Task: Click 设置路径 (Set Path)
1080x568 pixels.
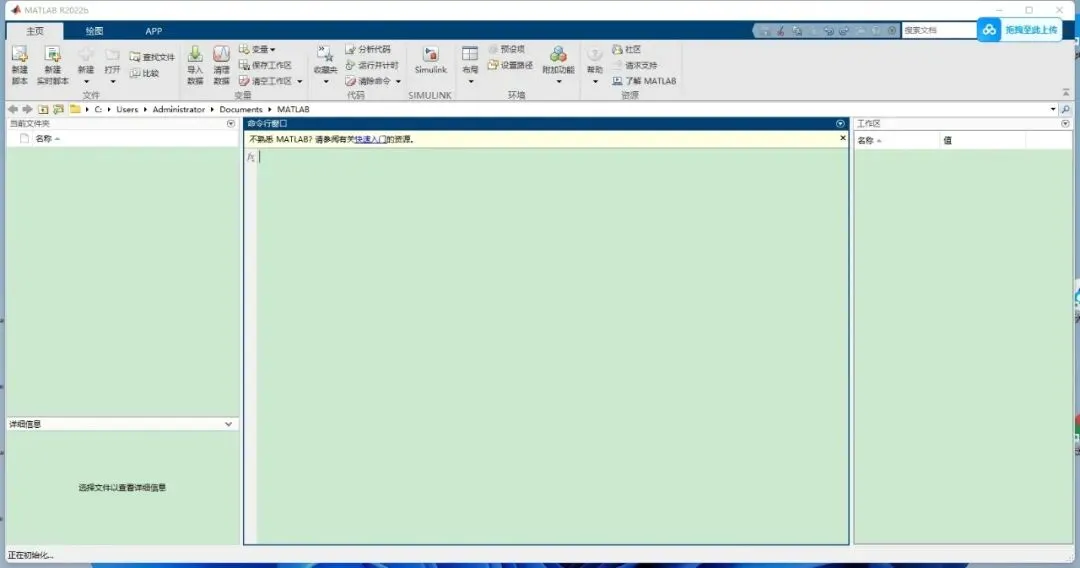Action: click(x=510, y=65)
